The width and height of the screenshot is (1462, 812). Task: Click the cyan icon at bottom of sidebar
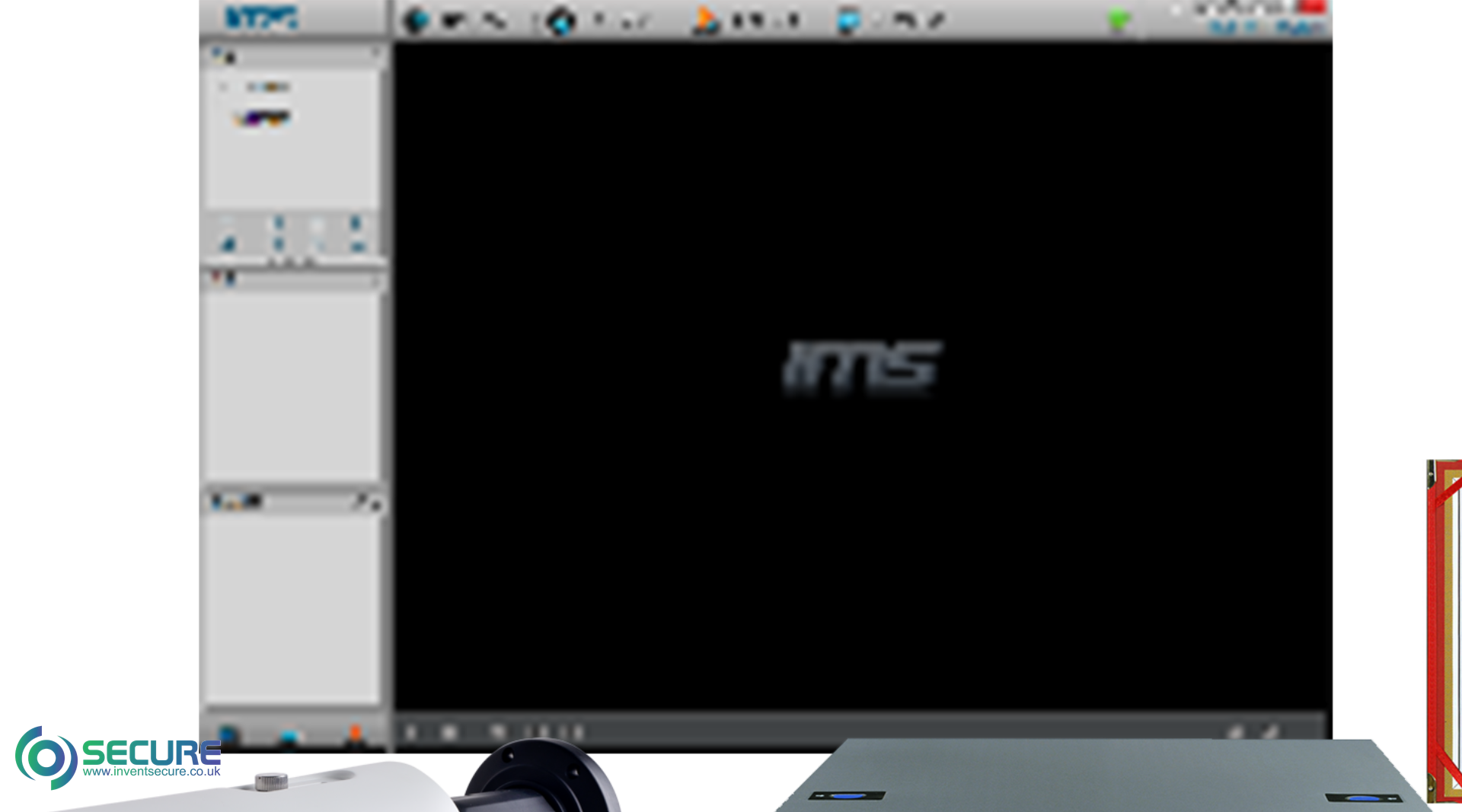point(289,736)
